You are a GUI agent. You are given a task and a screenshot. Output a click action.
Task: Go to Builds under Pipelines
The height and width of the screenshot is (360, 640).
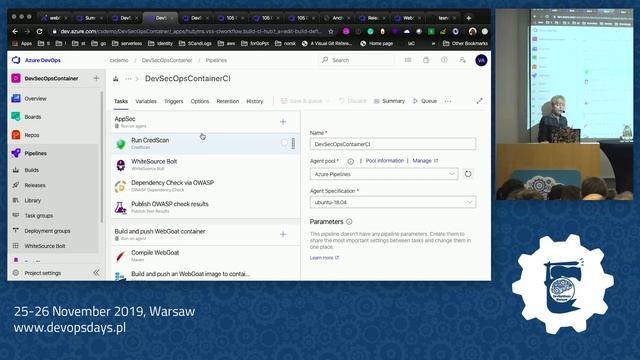31,170
